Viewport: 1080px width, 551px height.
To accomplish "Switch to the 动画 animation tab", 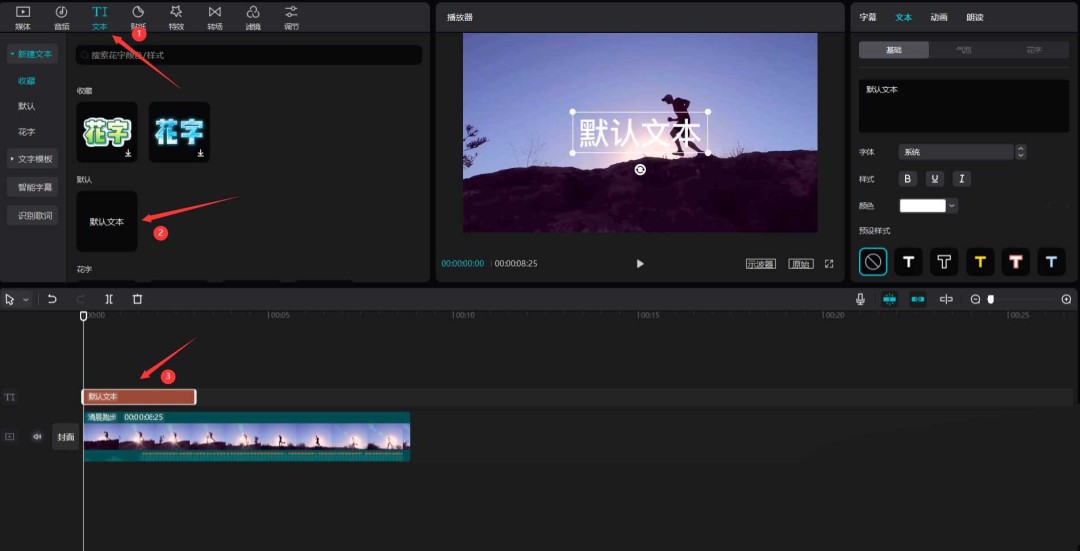I will click(938, 17).
